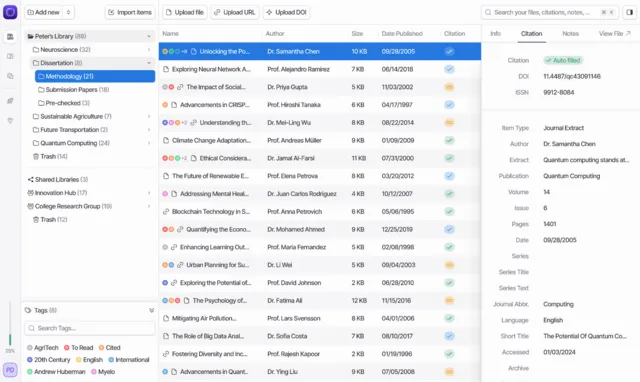640x382 pixels.
Task: Collapse Peter's Library with chevron
Action: (149, 36)
